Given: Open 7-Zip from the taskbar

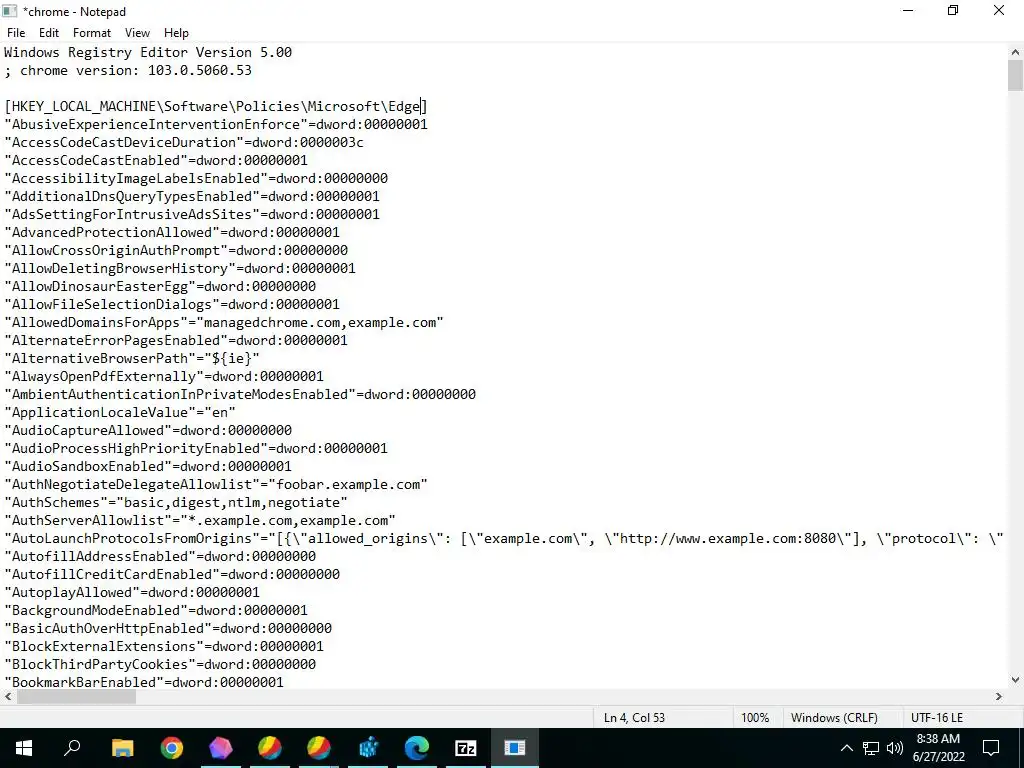Looking at the screenshot, I should 466,748.
